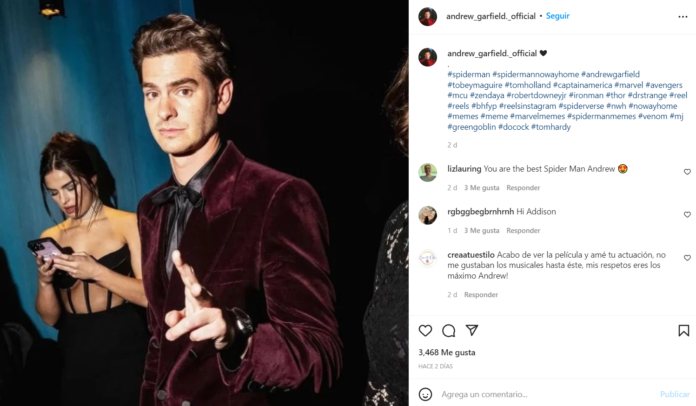Like lizlauring's comment with the heart

(687, 172)
